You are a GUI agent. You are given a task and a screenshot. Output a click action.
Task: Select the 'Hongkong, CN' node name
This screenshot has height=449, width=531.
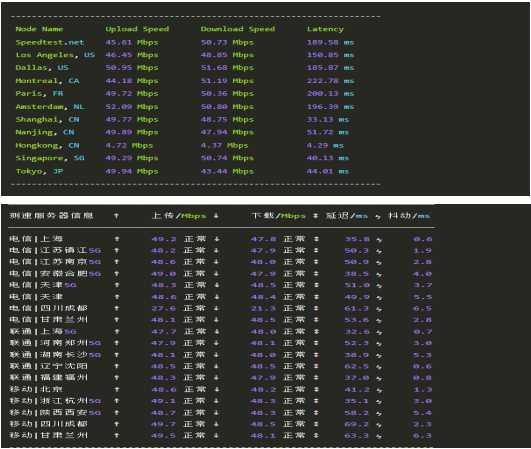[47, 146]
